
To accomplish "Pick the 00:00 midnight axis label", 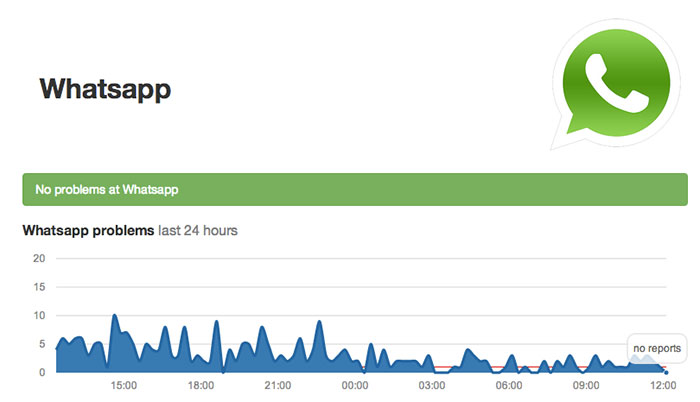I will (x=355, y=385).
